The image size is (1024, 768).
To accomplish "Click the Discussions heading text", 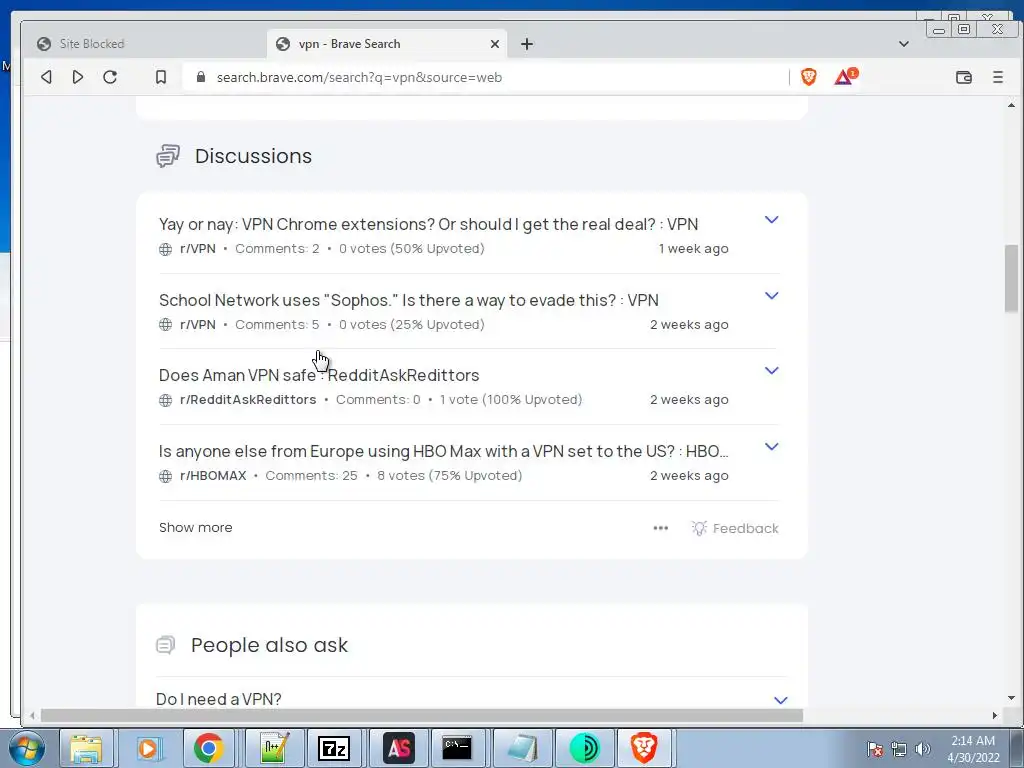I will 253,156.
